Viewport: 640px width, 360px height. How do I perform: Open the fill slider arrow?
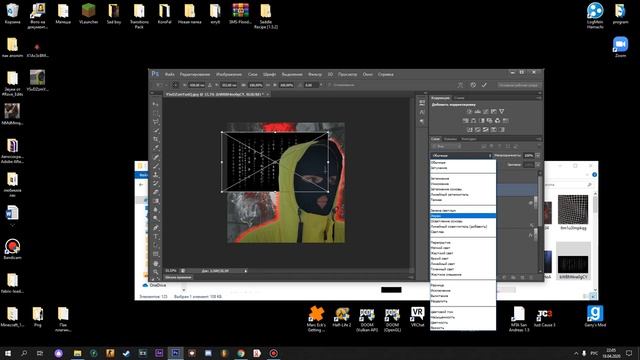click(538, 164)
